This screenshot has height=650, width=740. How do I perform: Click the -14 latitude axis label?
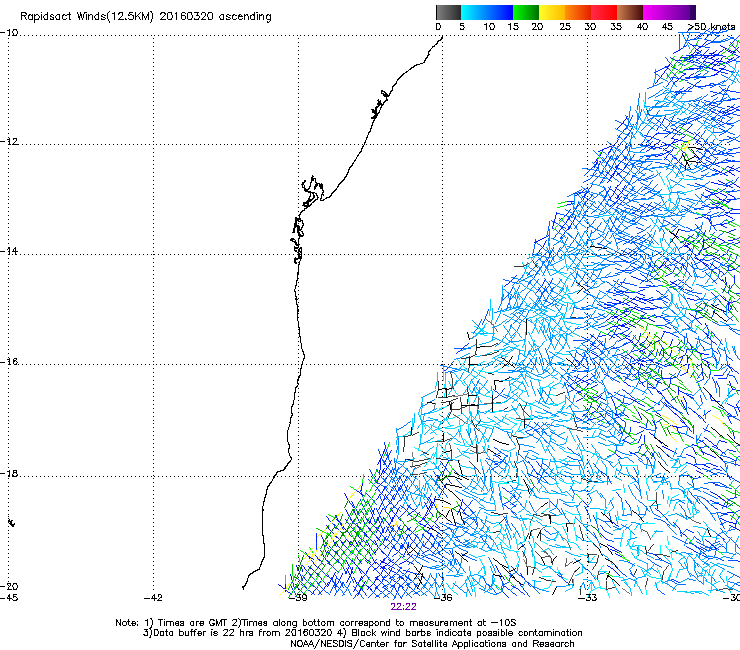9,251
